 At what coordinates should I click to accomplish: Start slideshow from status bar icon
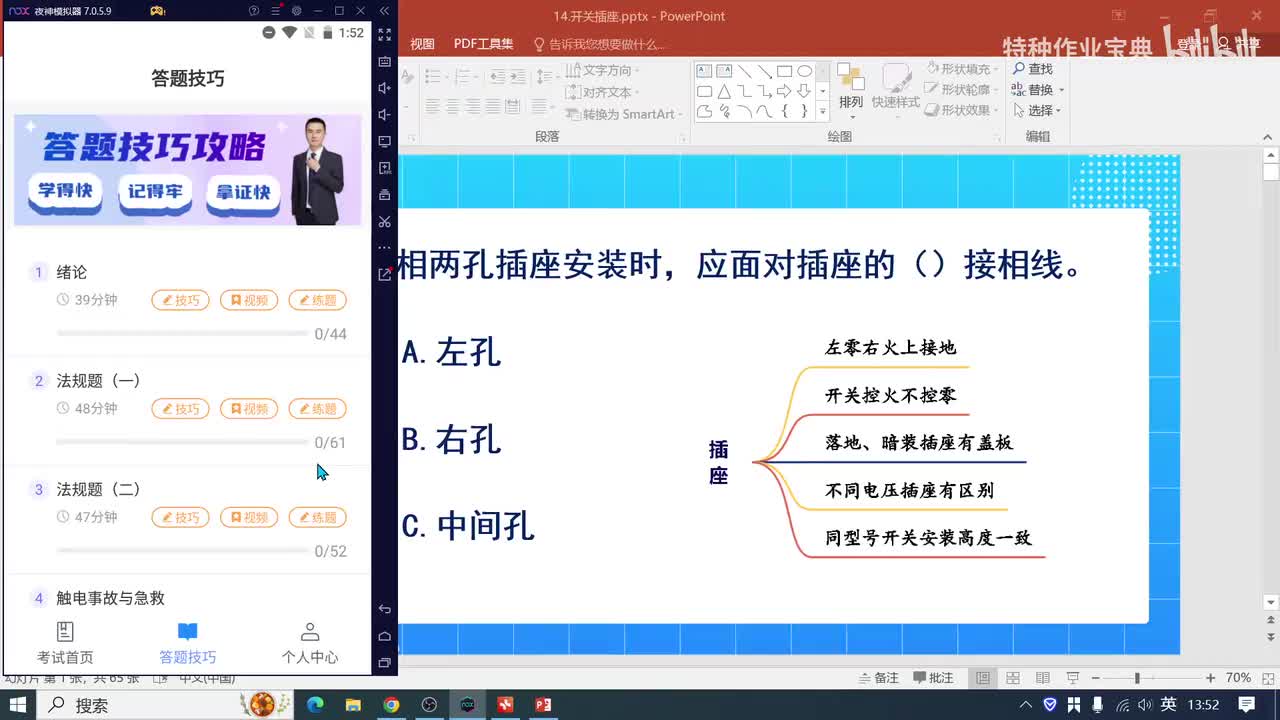coord(1072,678)
